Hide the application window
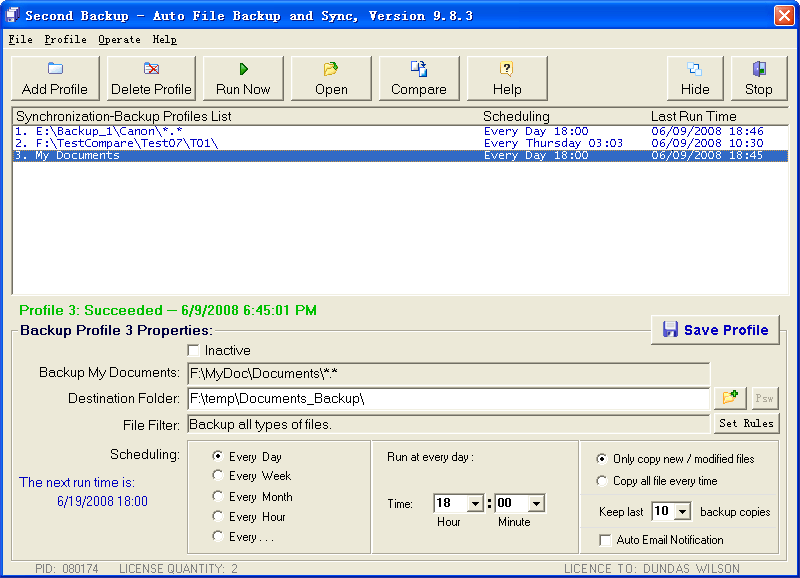The height and width of the screenshot is (578, 800). pyautogui.click(x=695, y=78)
